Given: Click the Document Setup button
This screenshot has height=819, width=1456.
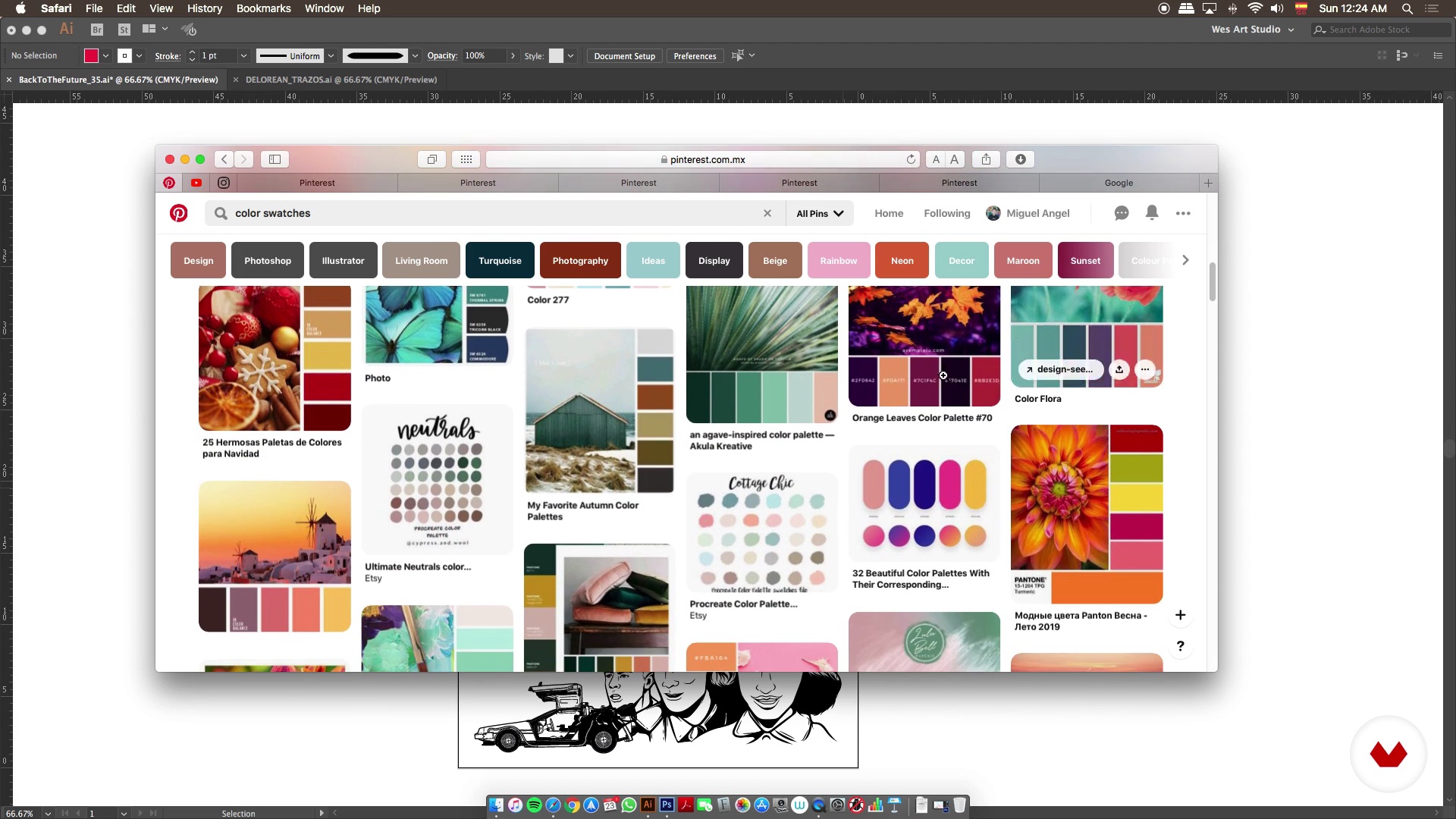Looking at the screenshot, I should click(x=624, y=56).
